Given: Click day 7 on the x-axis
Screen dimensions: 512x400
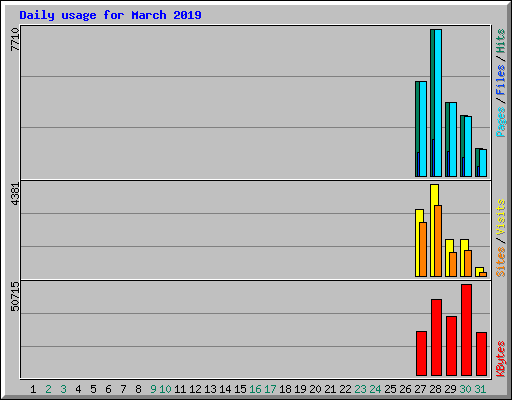Looking at the screenshot, I should tap(123, 389).
